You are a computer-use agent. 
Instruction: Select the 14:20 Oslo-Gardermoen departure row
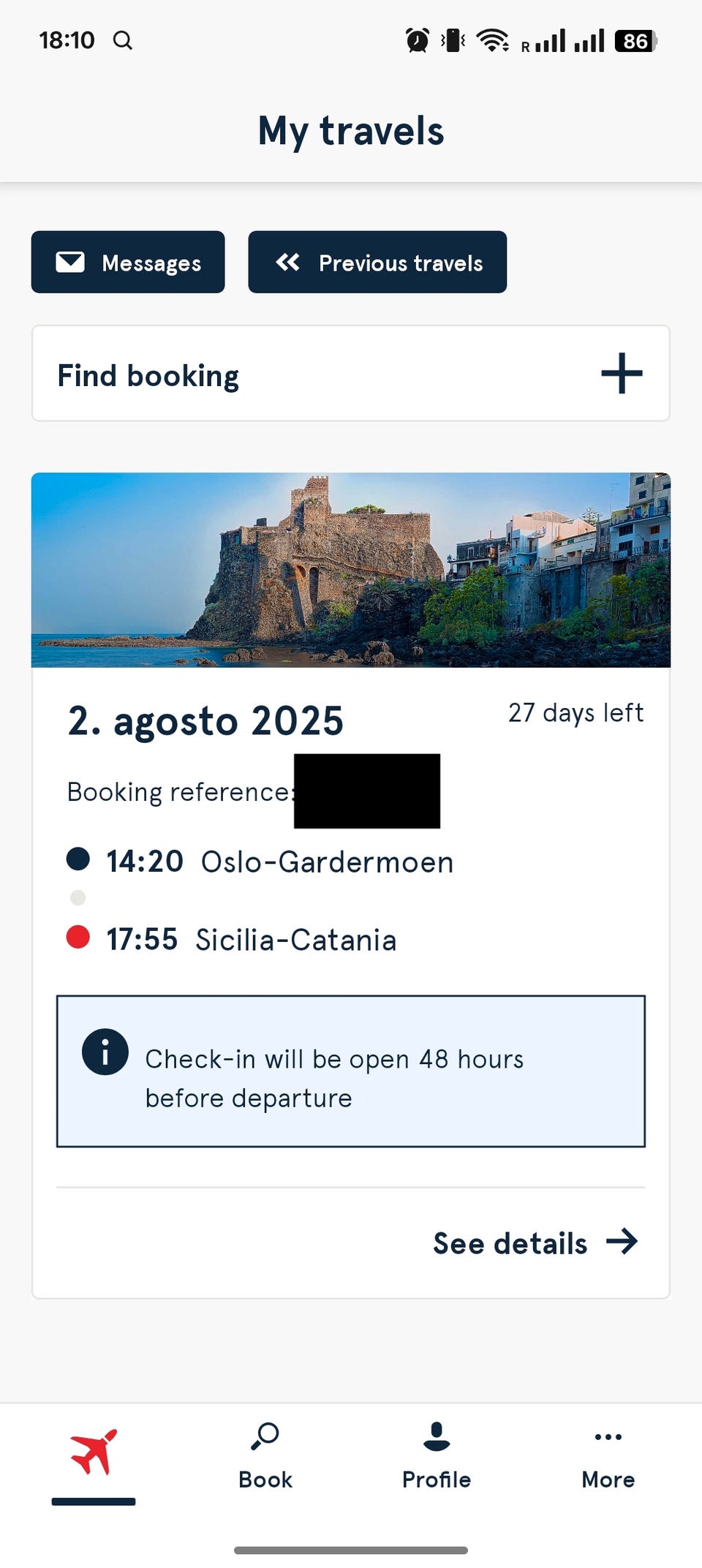279,862
